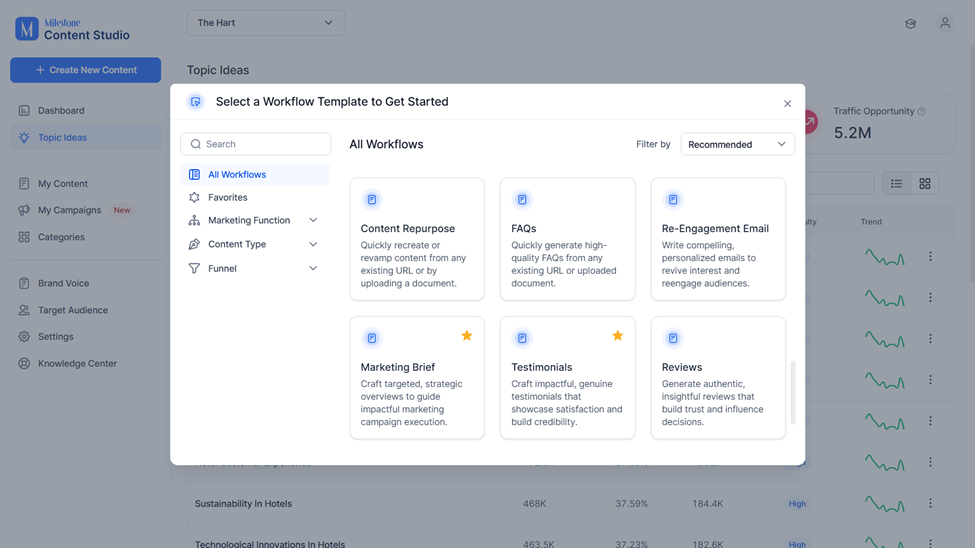975x548 pixels.
Task: Click the Content Type pen icon
Action: click(x=194, y=244)
